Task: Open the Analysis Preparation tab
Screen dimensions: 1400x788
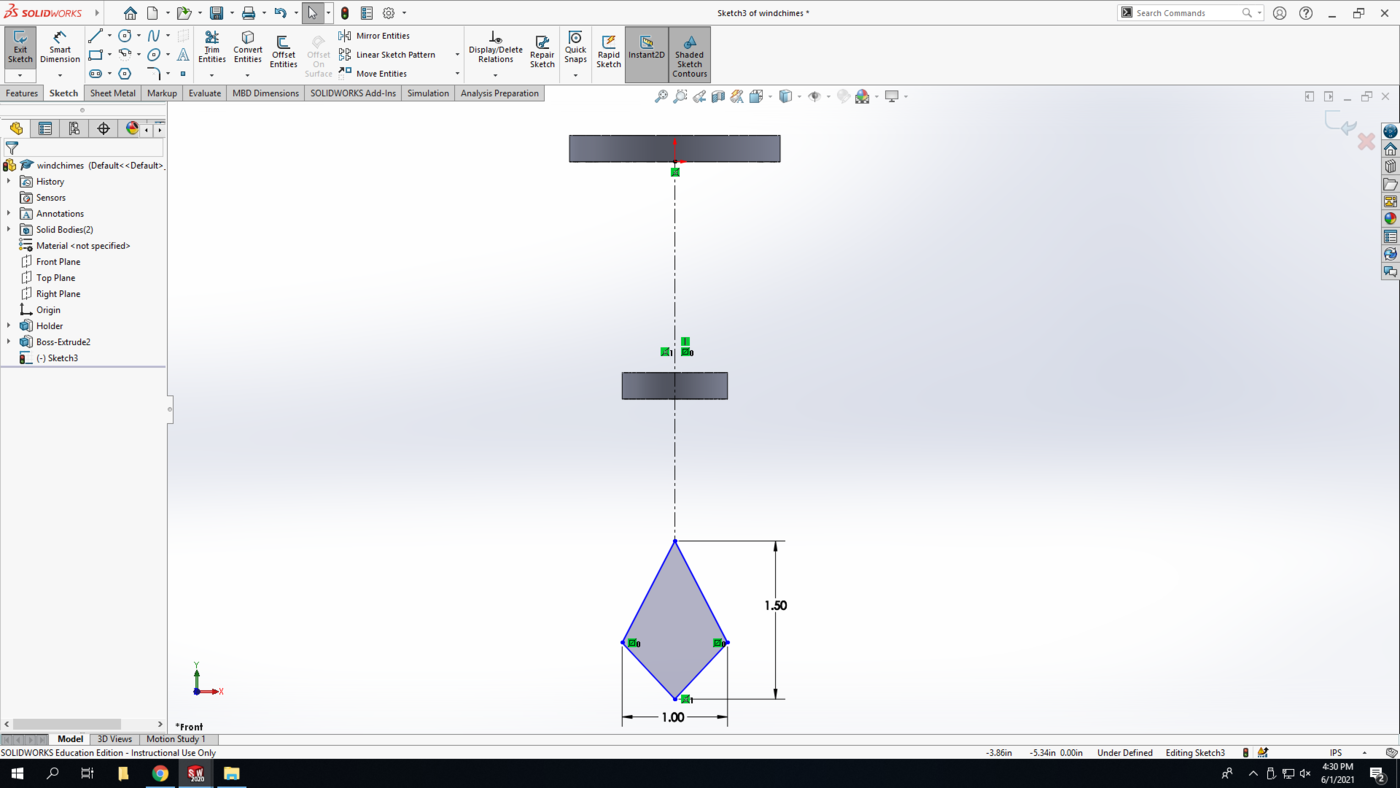Action: [x=499, y=93]
